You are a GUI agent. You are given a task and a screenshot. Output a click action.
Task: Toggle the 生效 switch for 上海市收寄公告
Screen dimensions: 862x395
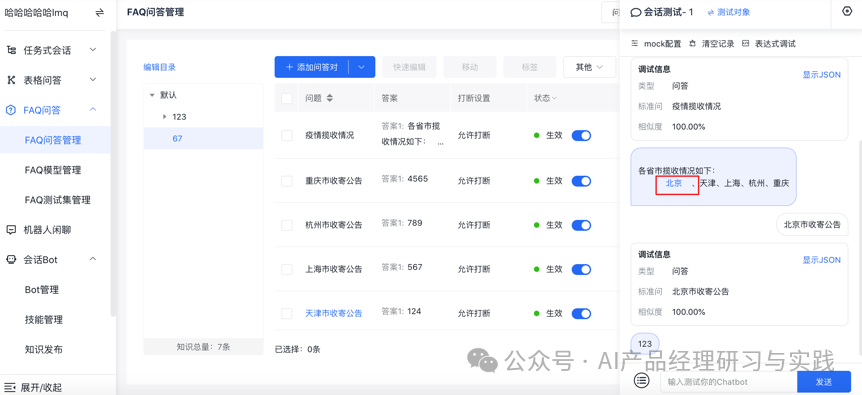click(x=581, y=269)
